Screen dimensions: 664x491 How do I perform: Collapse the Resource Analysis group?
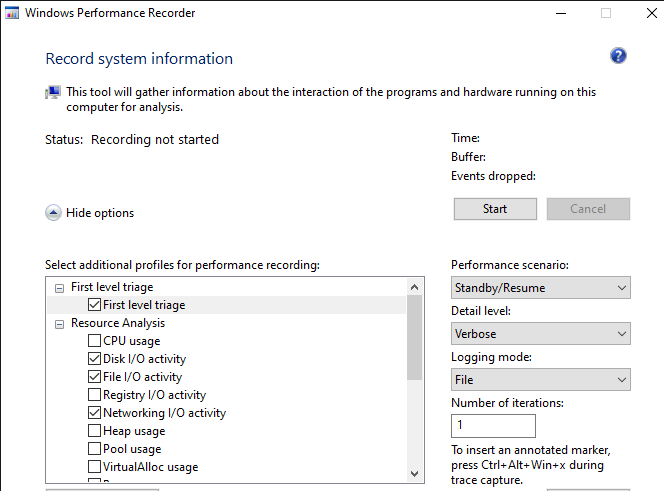pos(59,324)
